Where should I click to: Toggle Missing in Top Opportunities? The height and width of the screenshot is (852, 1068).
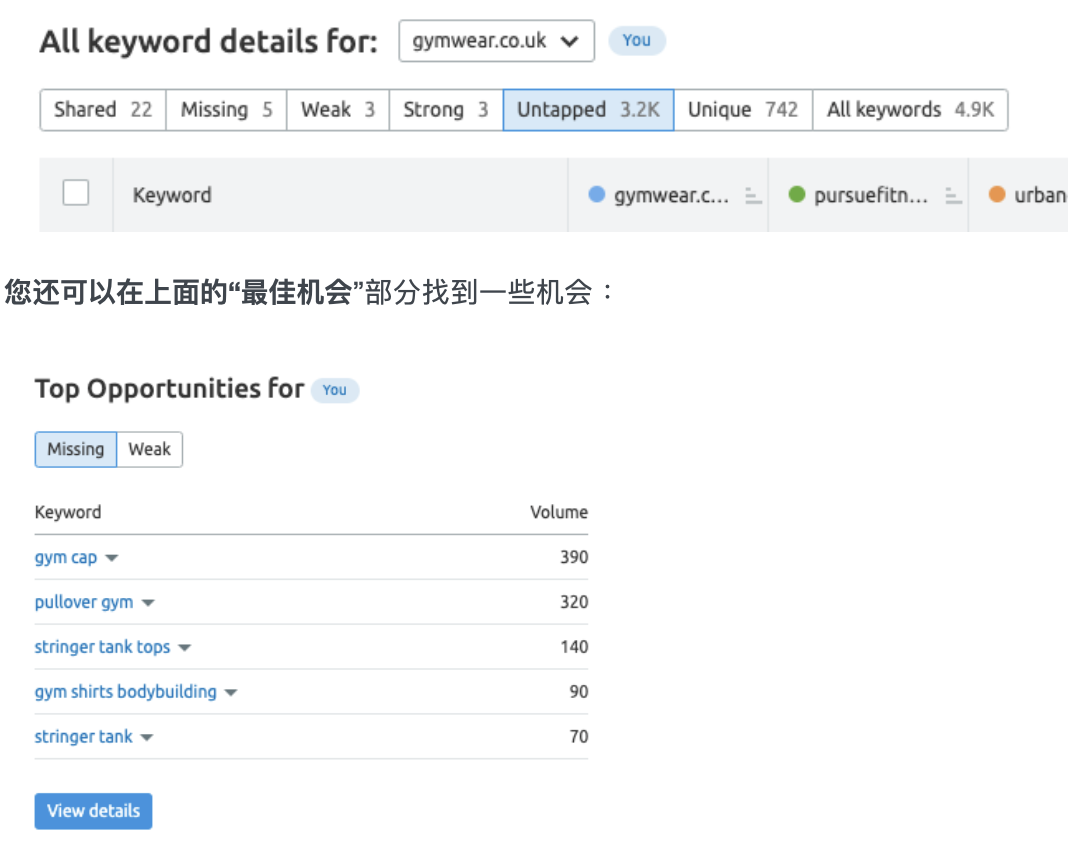coord(76,449)
